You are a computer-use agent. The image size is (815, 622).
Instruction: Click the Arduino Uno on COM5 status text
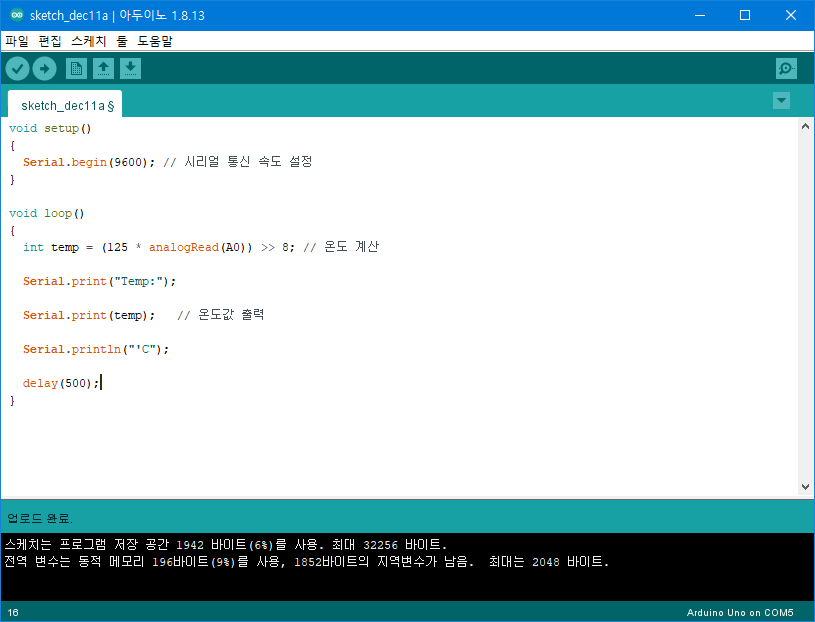[x=740, y=613]
